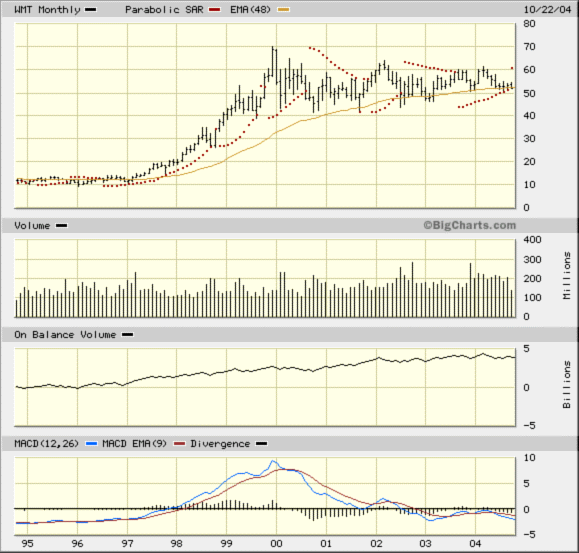Select the MACD EMA(9) legend label
Screen dimensions: 579x553
click(134, 444)
